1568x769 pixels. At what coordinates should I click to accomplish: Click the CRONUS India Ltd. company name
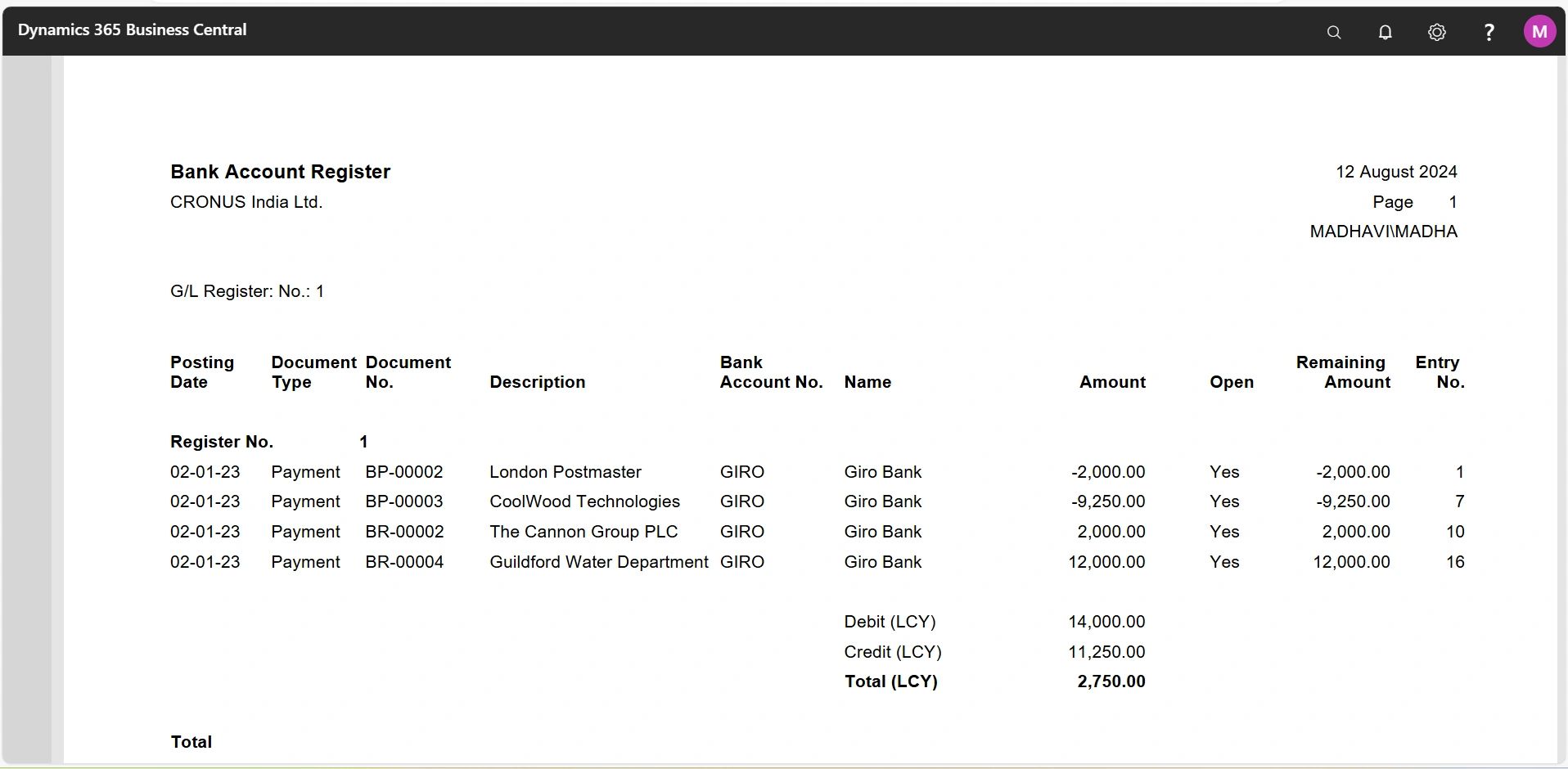[245, 202]
